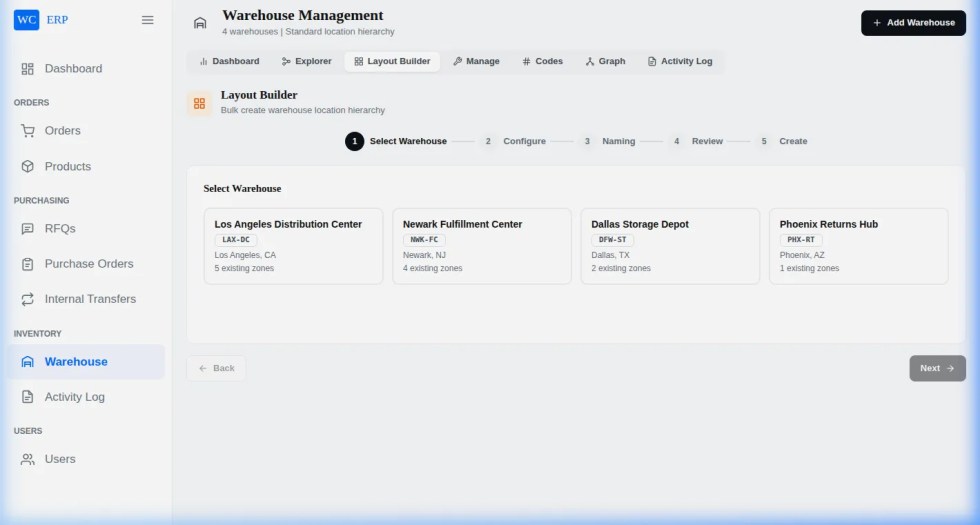Click step 1 Select Warehouse in wizard
This screenshot has width=980, height=525.
tap(396, 141)
